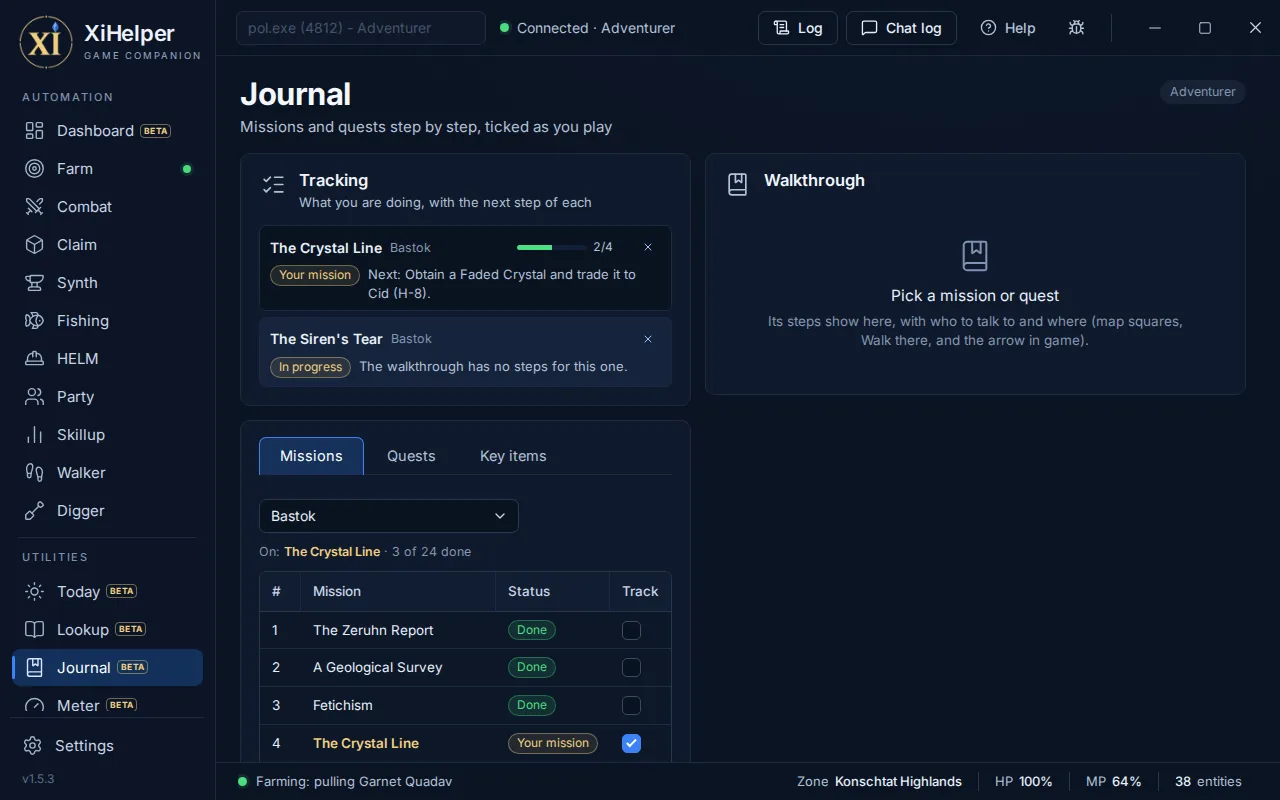Maximize the XiHelper window

(x=1205, y=28)
